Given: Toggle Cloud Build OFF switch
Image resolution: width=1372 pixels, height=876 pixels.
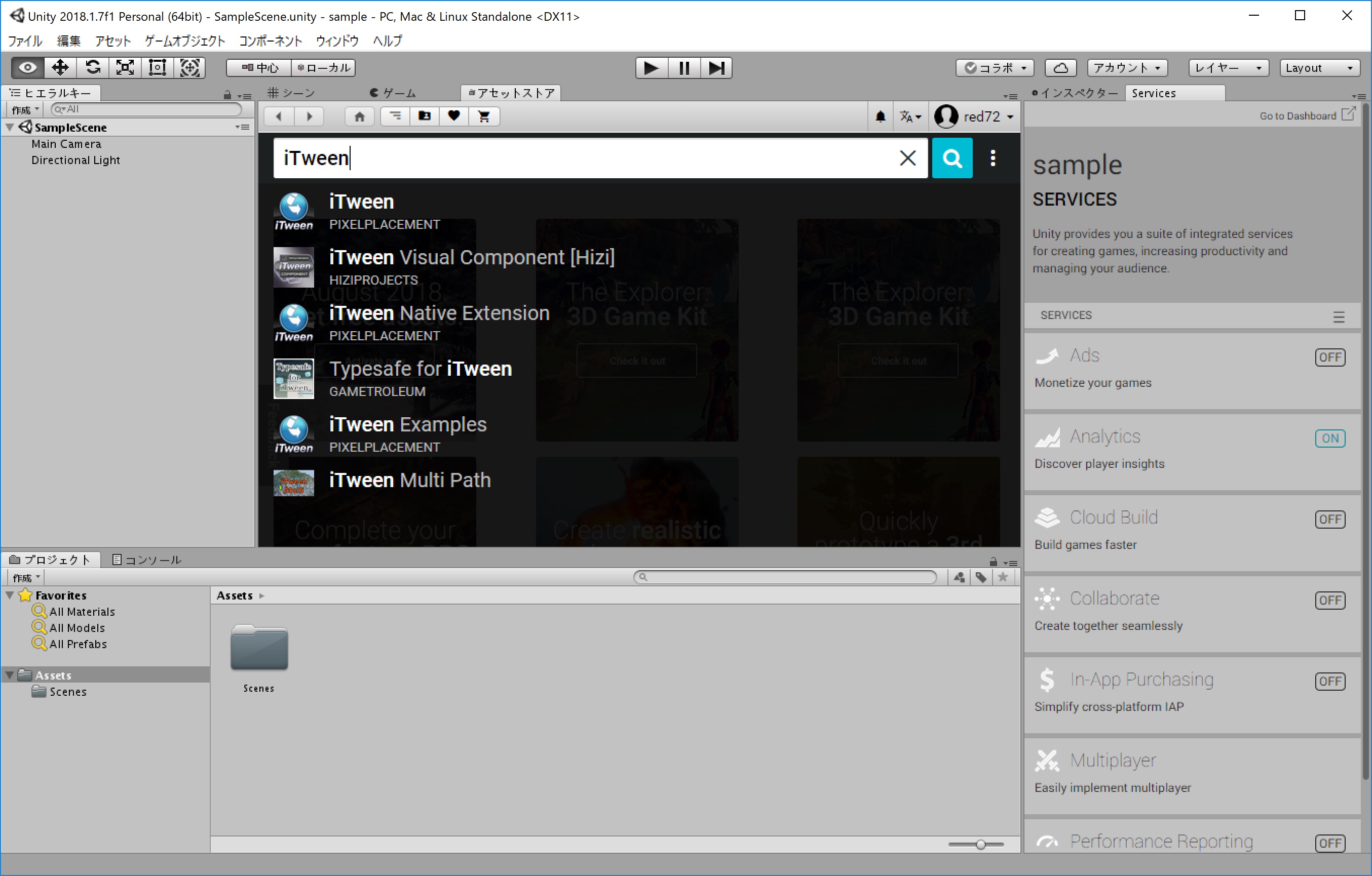Looking at the screenshot, I should pos(1329,519).
